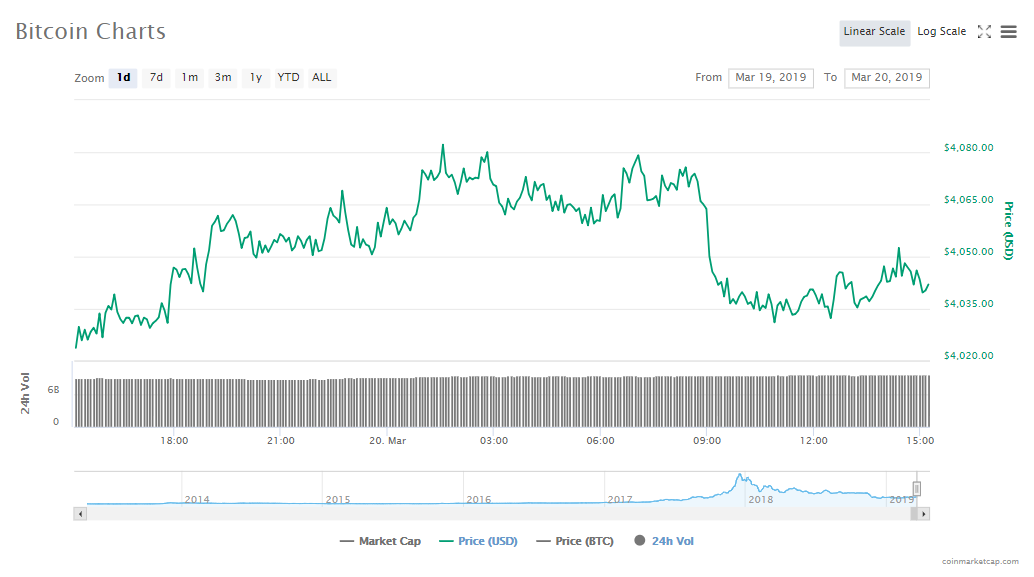
Task: Select the YTD zoom button
Action: (288, 78)
